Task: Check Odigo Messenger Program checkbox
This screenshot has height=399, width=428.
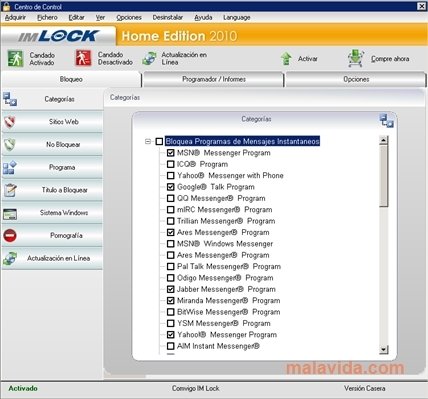Action: 171,278
